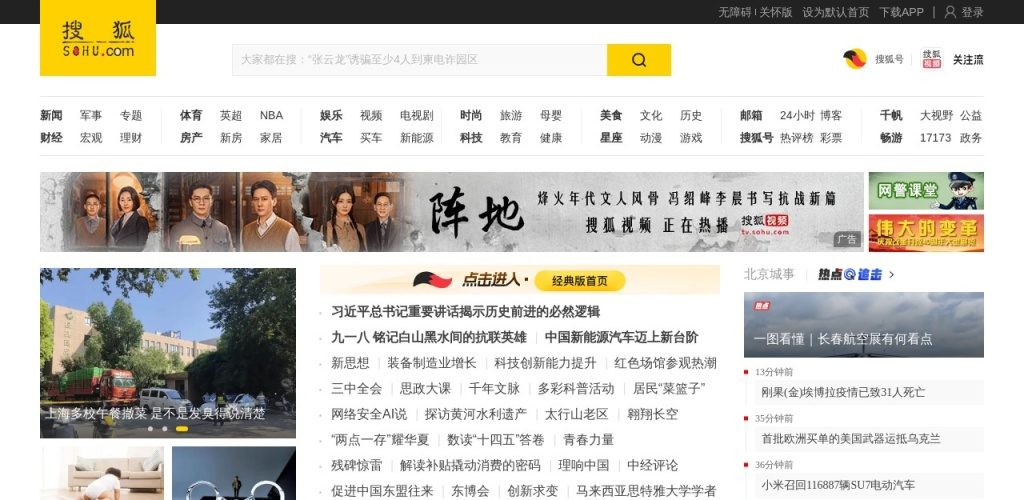Viewport: 1024px width, 500px height.
Task: Open headline 九一八 铭记白山黑水间的抗联英雄
Action: (428, 337)
